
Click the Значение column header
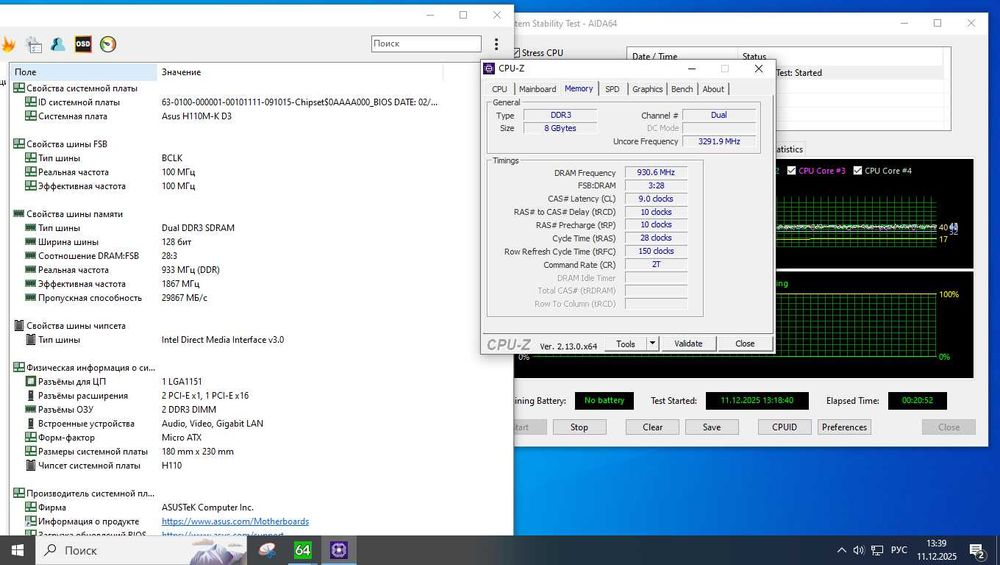point(300,72)
